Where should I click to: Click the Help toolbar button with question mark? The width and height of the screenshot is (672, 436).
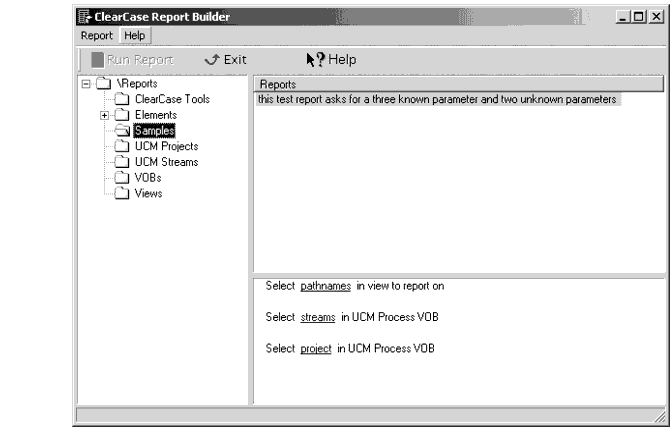point(331,60)
